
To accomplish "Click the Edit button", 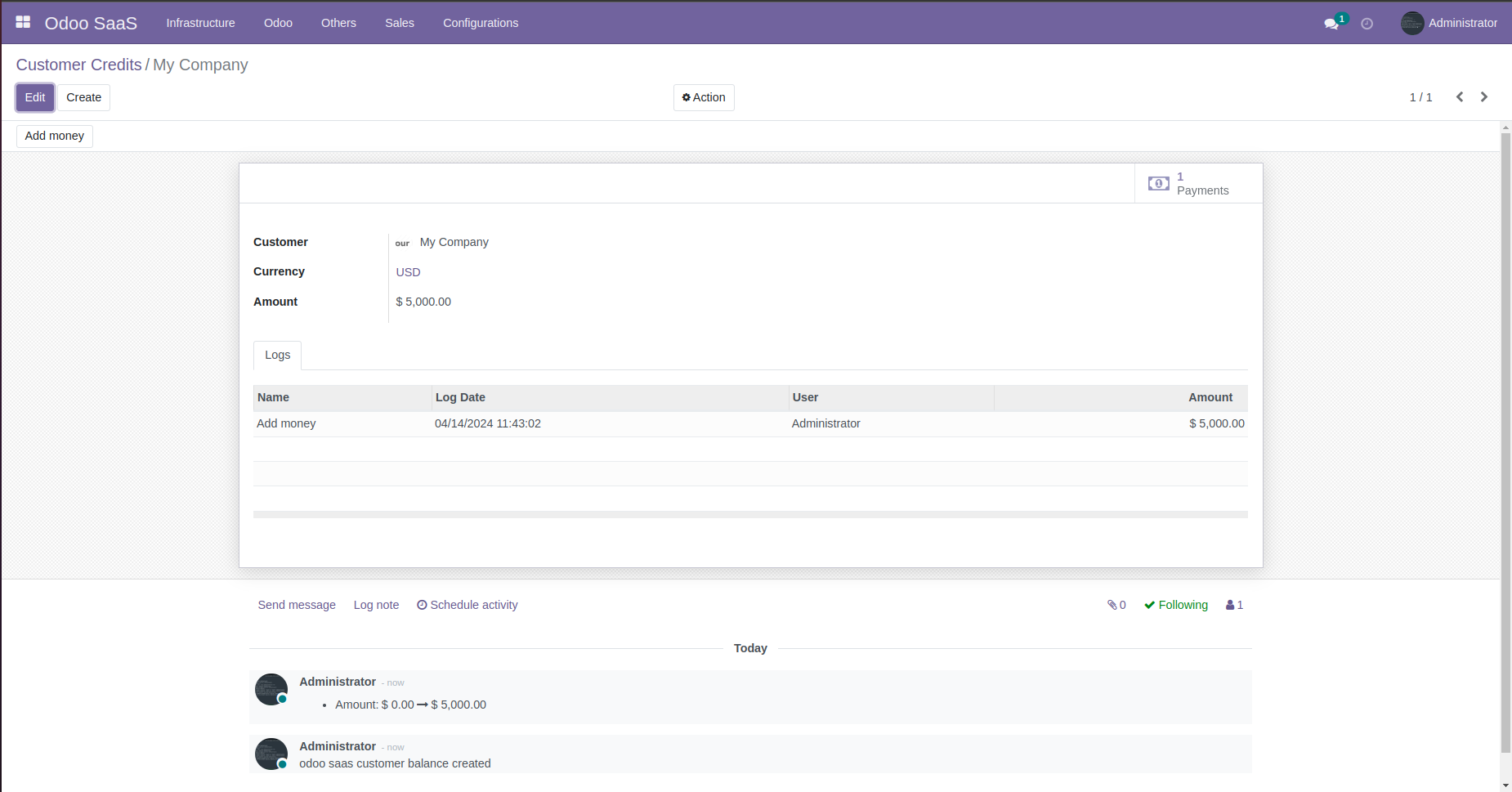I will coord(35,97).
